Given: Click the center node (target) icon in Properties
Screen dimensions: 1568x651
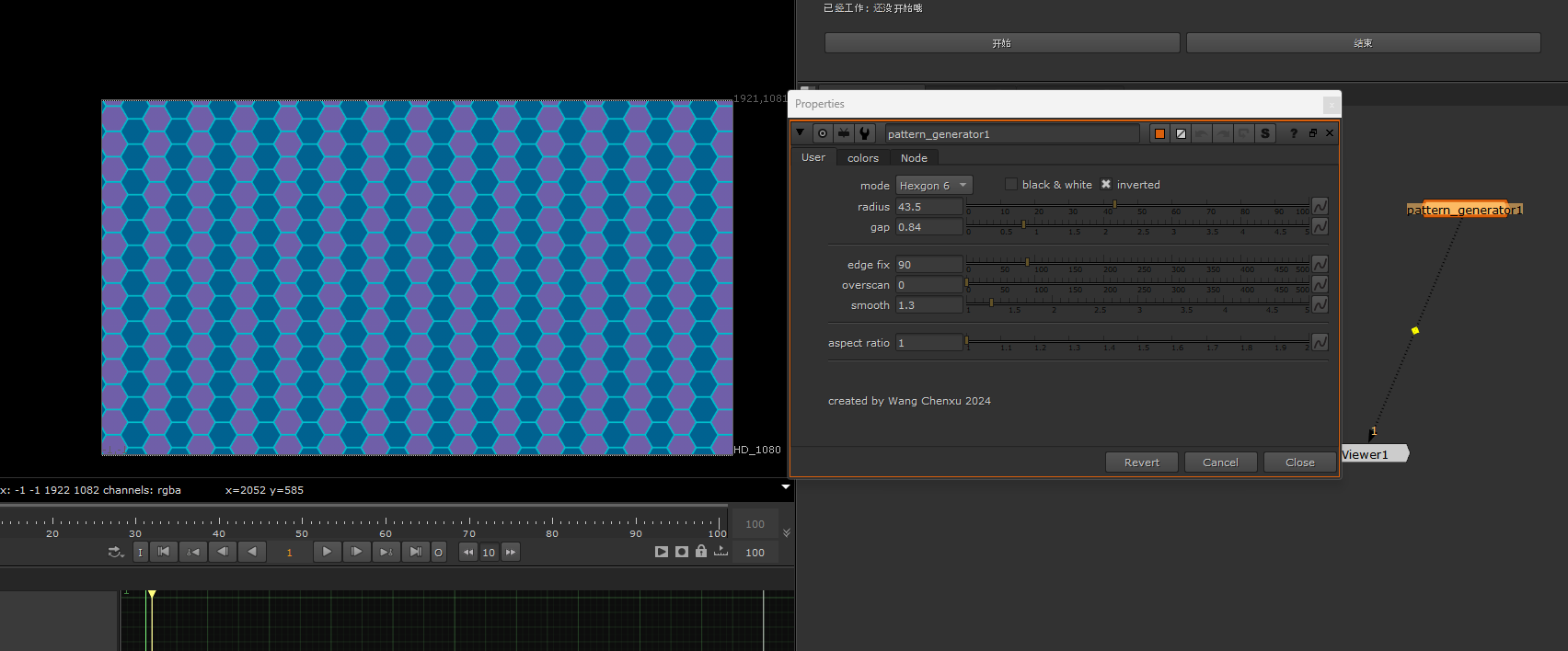Looking at the screenshot, I should click(x=823, y=133).
